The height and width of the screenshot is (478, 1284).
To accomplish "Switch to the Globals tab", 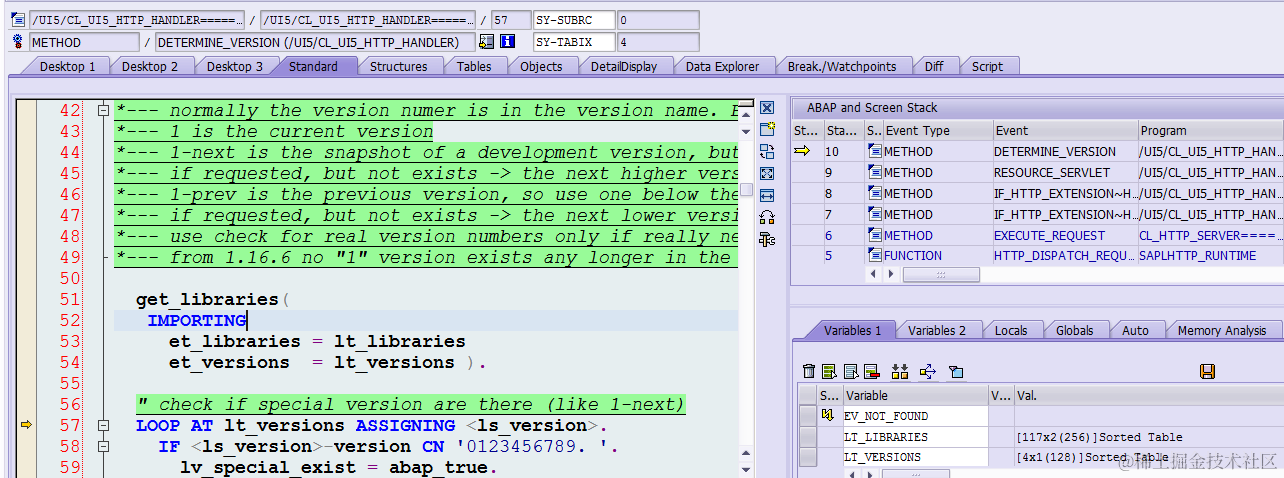I will [x=1074, y=330].
